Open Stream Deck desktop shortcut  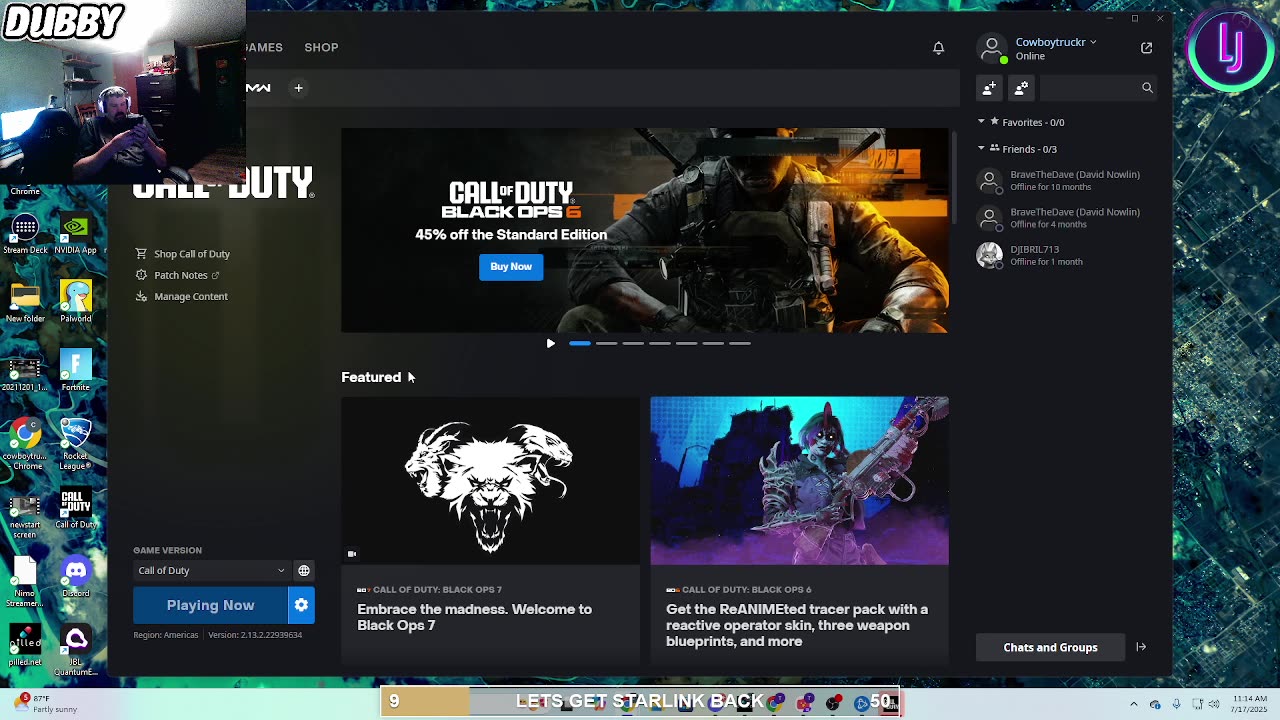[x=25, y=235]
